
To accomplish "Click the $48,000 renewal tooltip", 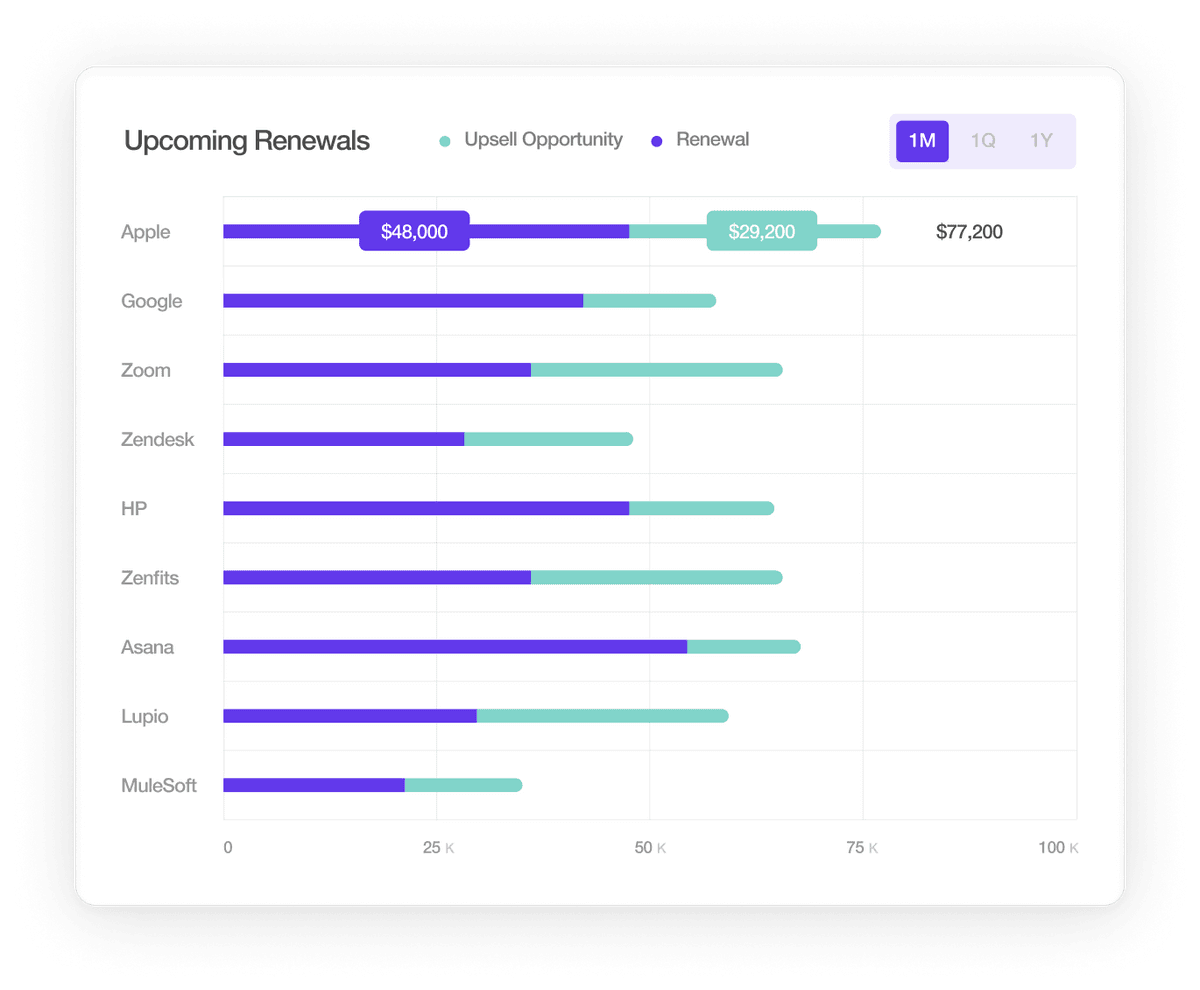I will (414, 231).
